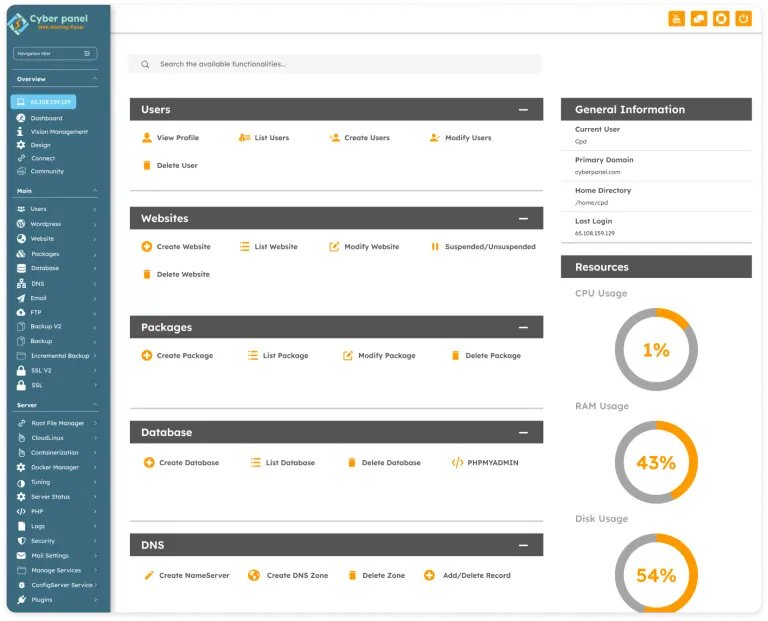Image resolution: width=768 pixels, height=621 pixels.
Task: Click the Cyber panel logo
Action: [x=48, y=23]
